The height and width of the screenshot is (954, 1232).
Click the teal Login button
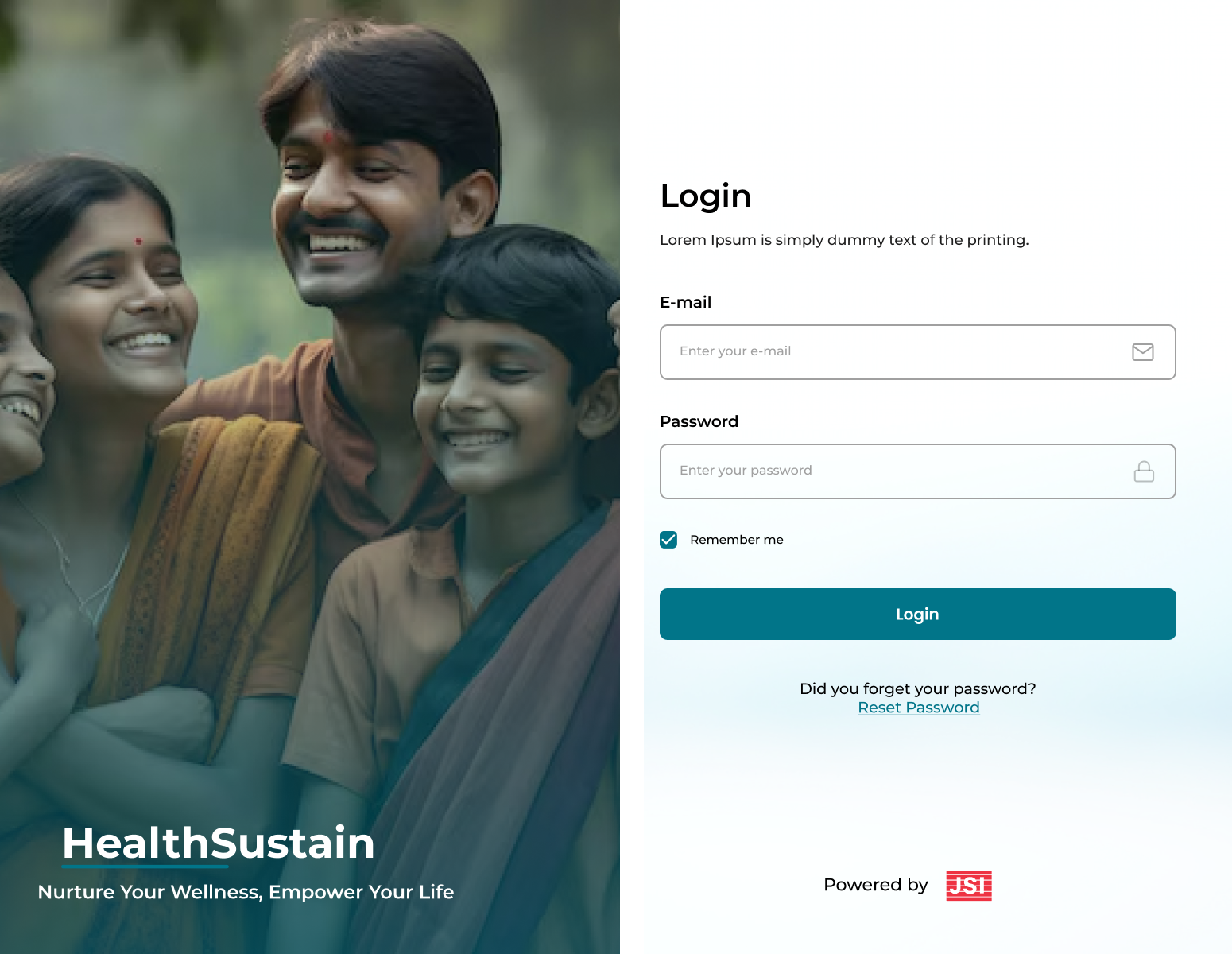tap(918, 614)
